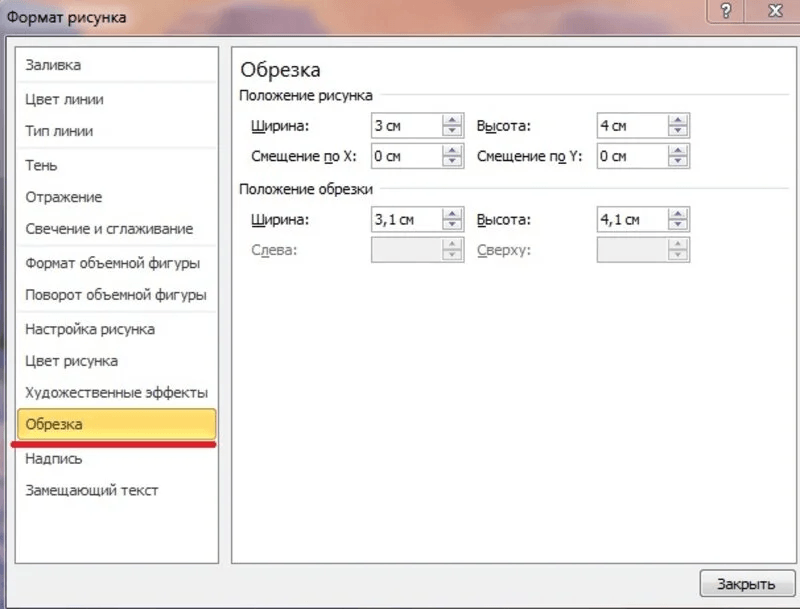
Task: Decrease Смещение по X value
Action: click(453, 162)
